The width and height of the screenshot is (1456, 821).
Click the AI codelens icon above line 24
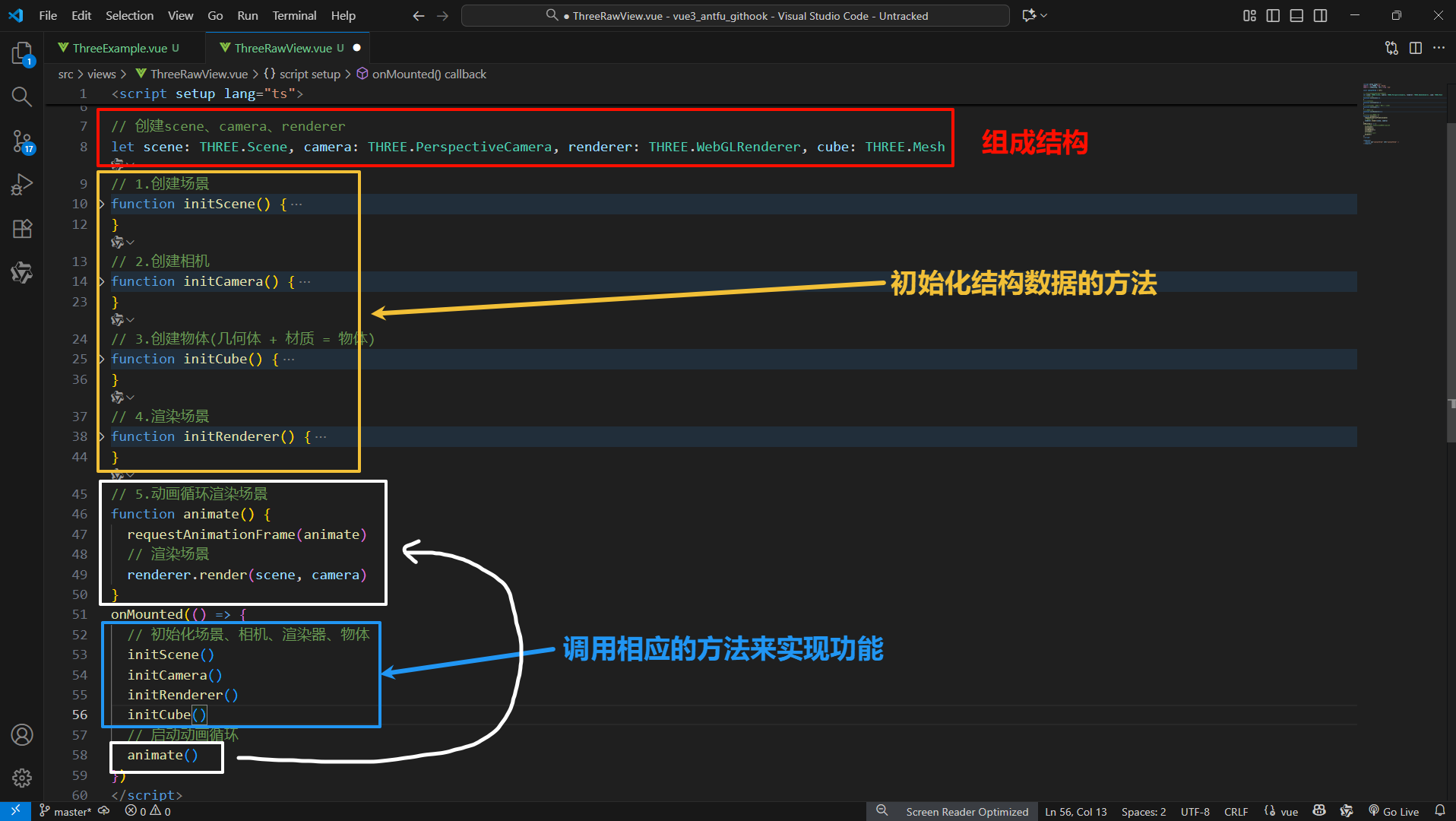pyautogui.click(x=117, y=320)
